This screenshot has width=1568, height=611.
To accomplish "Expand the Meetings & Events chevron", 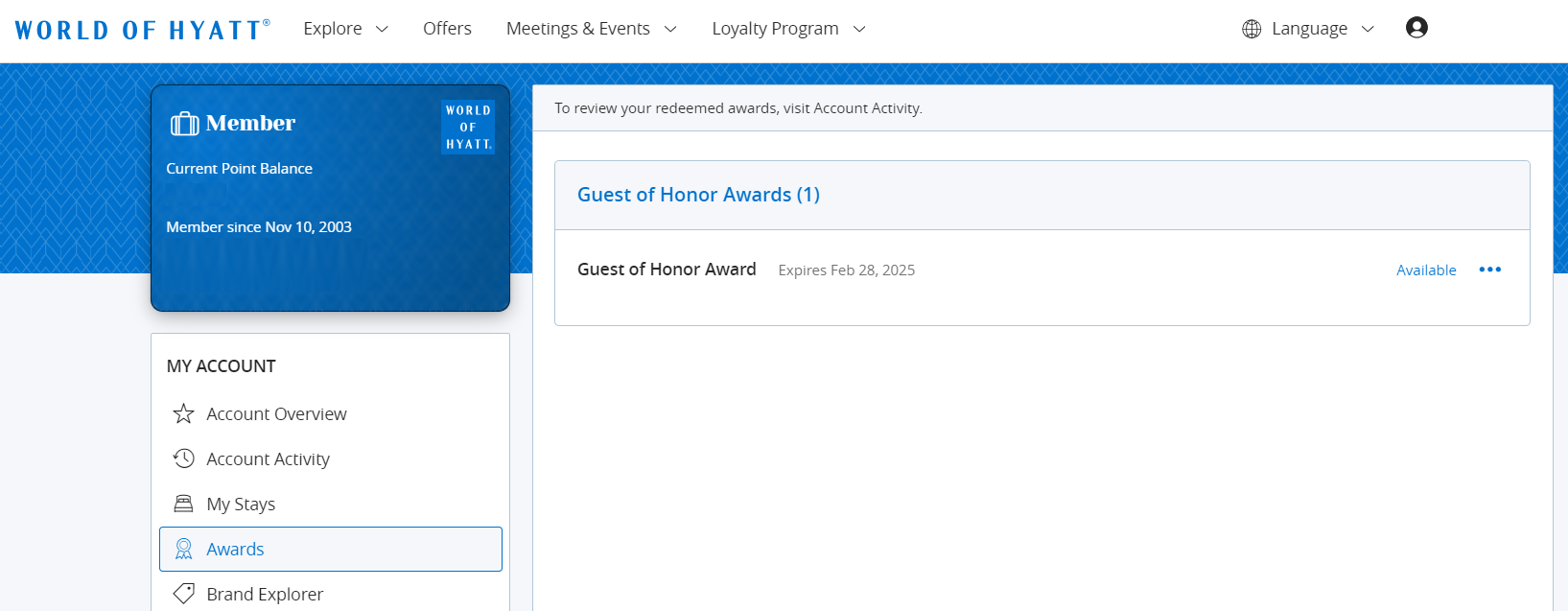I will coord(670,29).
